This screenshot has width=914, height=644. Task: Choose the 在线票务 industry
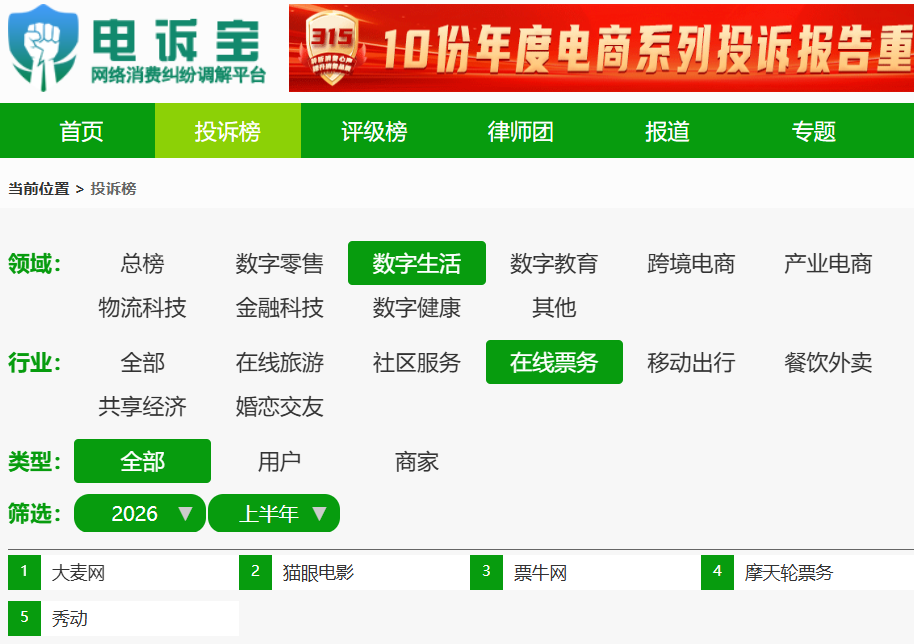pos(554,363)
